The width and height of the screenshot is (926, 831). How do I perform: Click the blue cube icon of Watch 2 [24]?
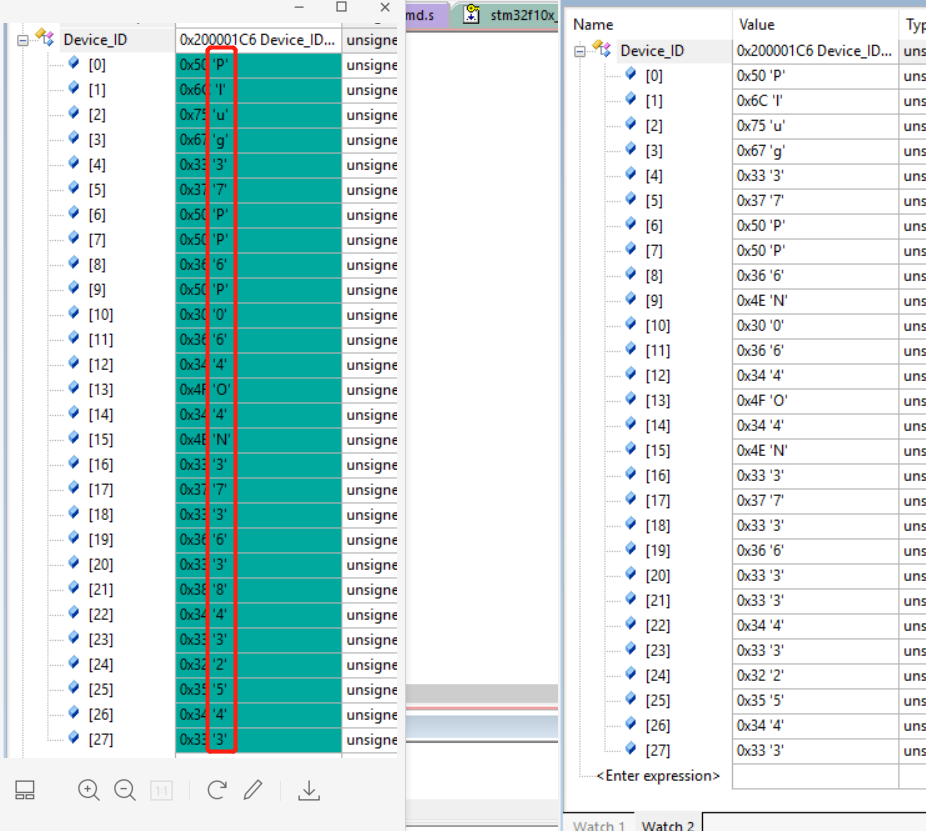631,673
